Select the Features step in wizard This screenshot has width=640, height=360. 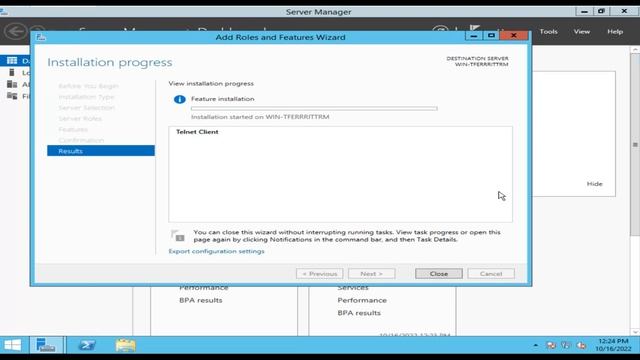click(x=73, y=129)
